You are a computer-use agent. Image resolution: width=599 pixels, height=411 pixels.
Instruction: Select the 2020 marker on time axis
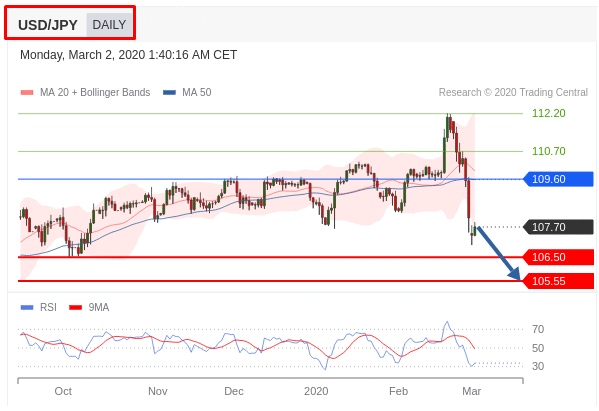(316, 392)
